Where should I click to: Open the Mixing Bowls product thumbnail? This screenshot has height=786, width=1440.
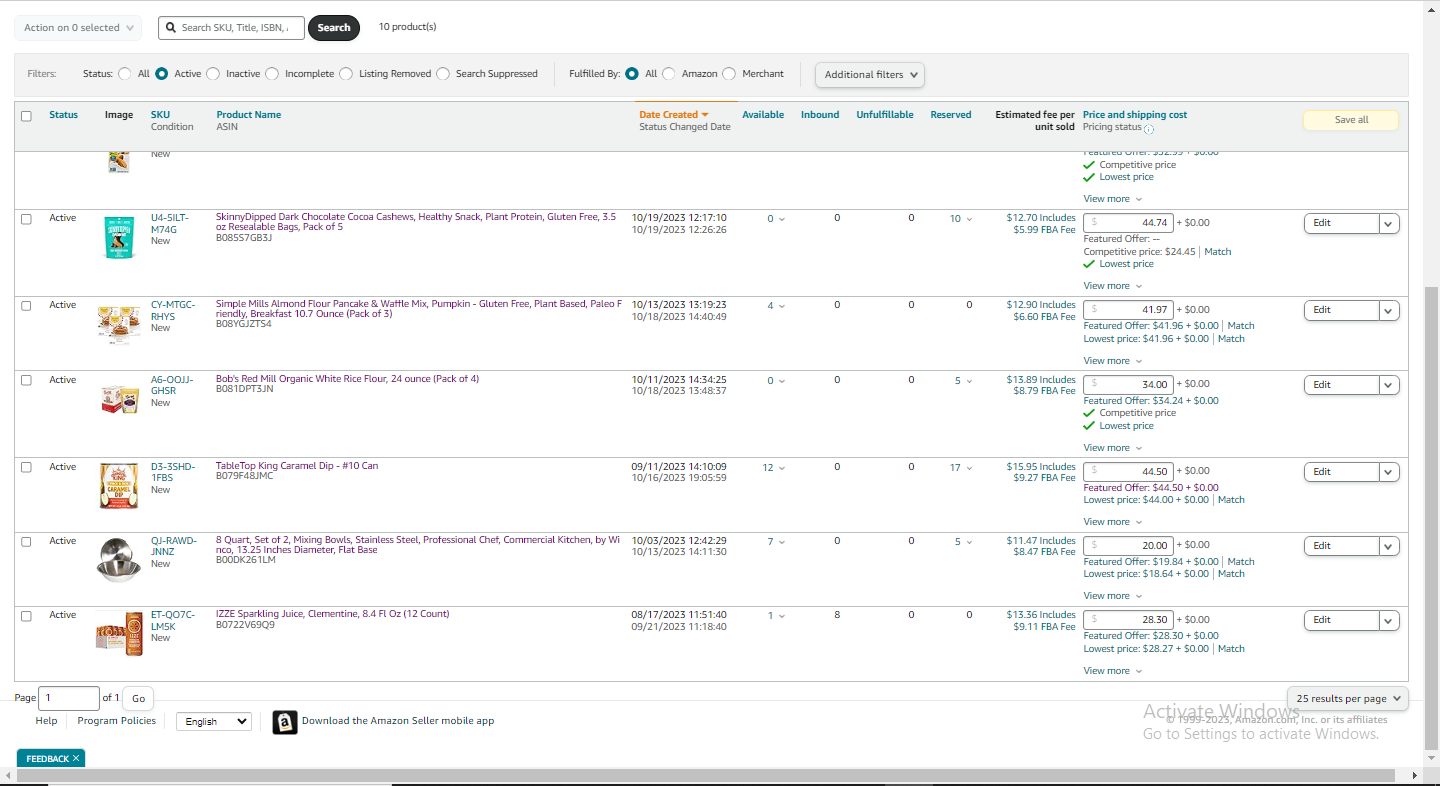click(x=119, y=559)
